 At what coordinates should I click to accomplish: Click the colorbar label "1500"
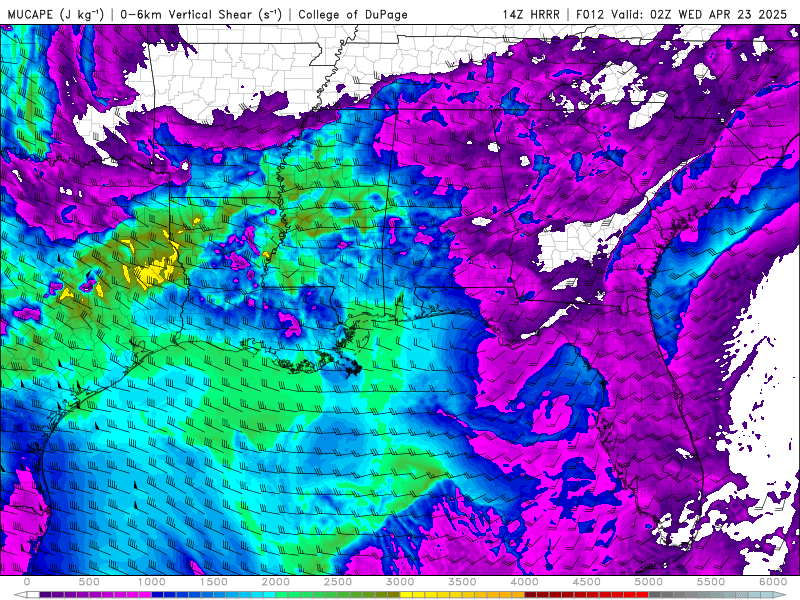point(214,582)
